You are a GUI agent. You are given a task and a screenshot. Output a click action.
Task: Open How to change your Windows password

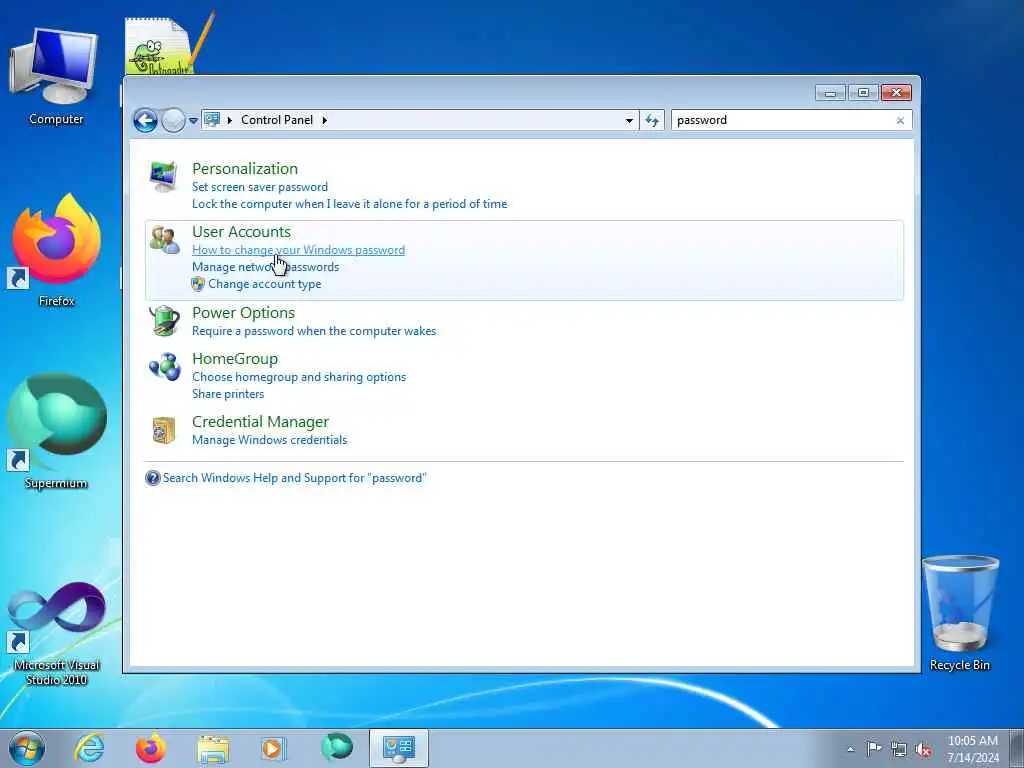(298, 250)
